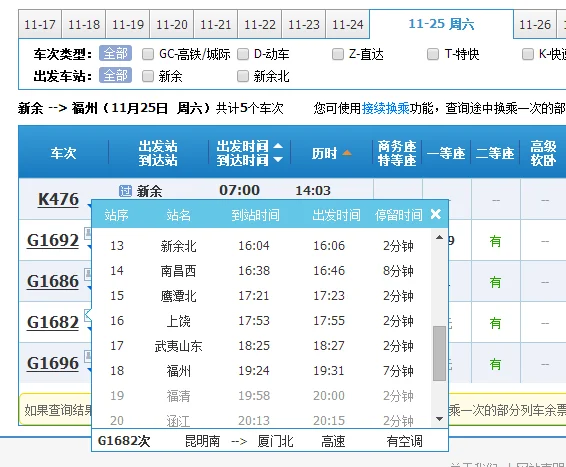Click 14:03 duration of K476
The image size is (566, 467).
[x=313, y=191]
